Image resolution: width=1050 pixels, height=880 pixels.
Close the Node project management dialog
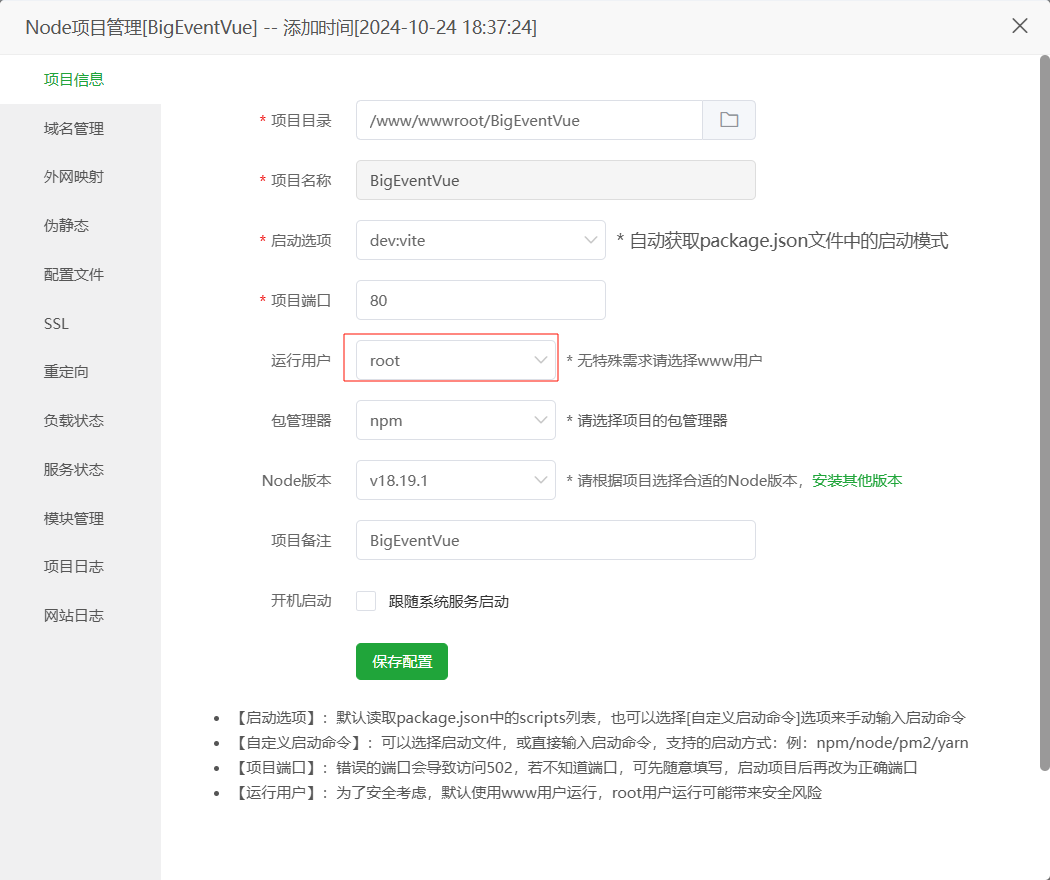(1019, 26)
